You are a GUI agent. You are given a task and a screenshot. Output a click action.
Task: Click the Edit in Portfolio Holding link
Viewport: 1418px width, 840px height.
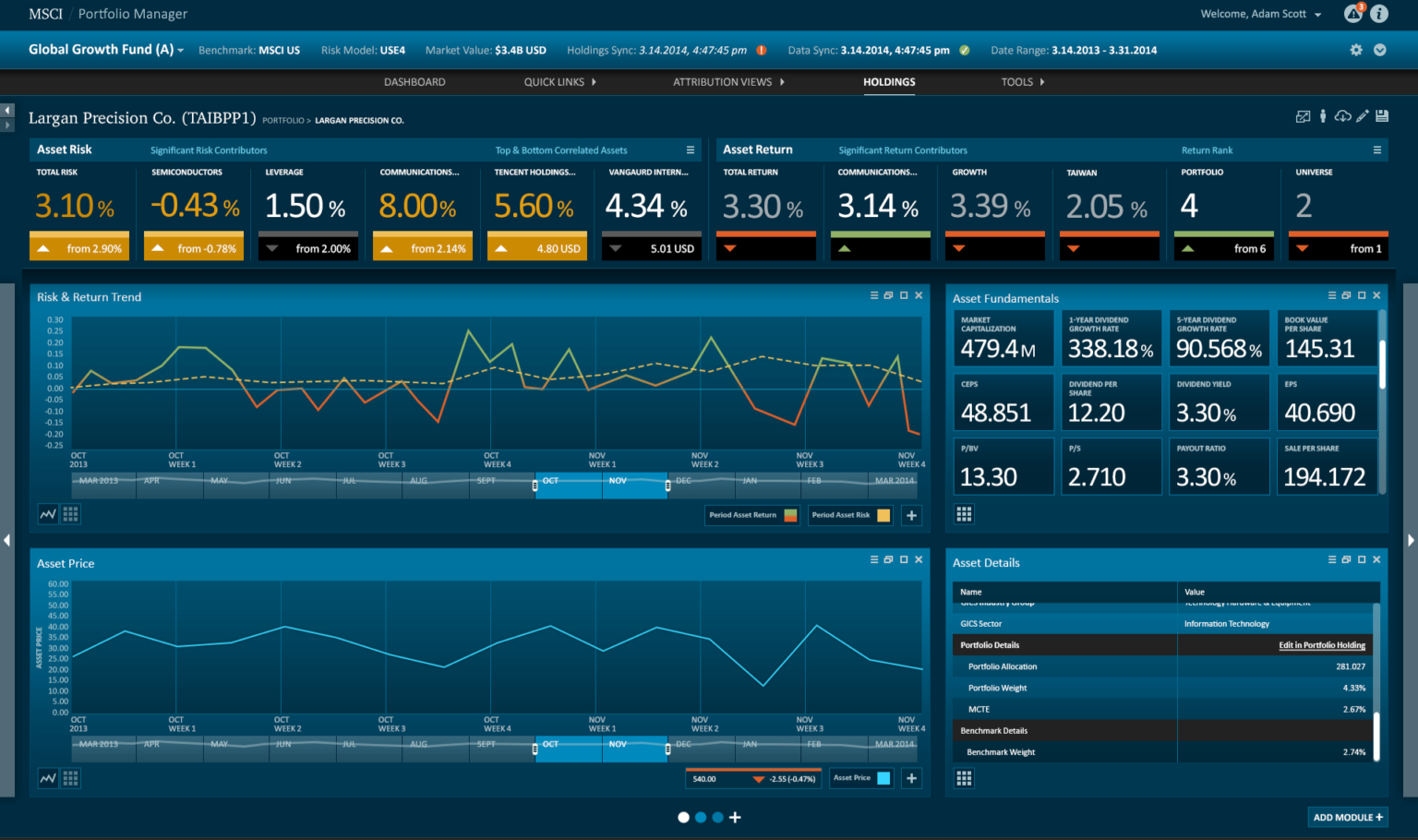(x=1322, y=645)
